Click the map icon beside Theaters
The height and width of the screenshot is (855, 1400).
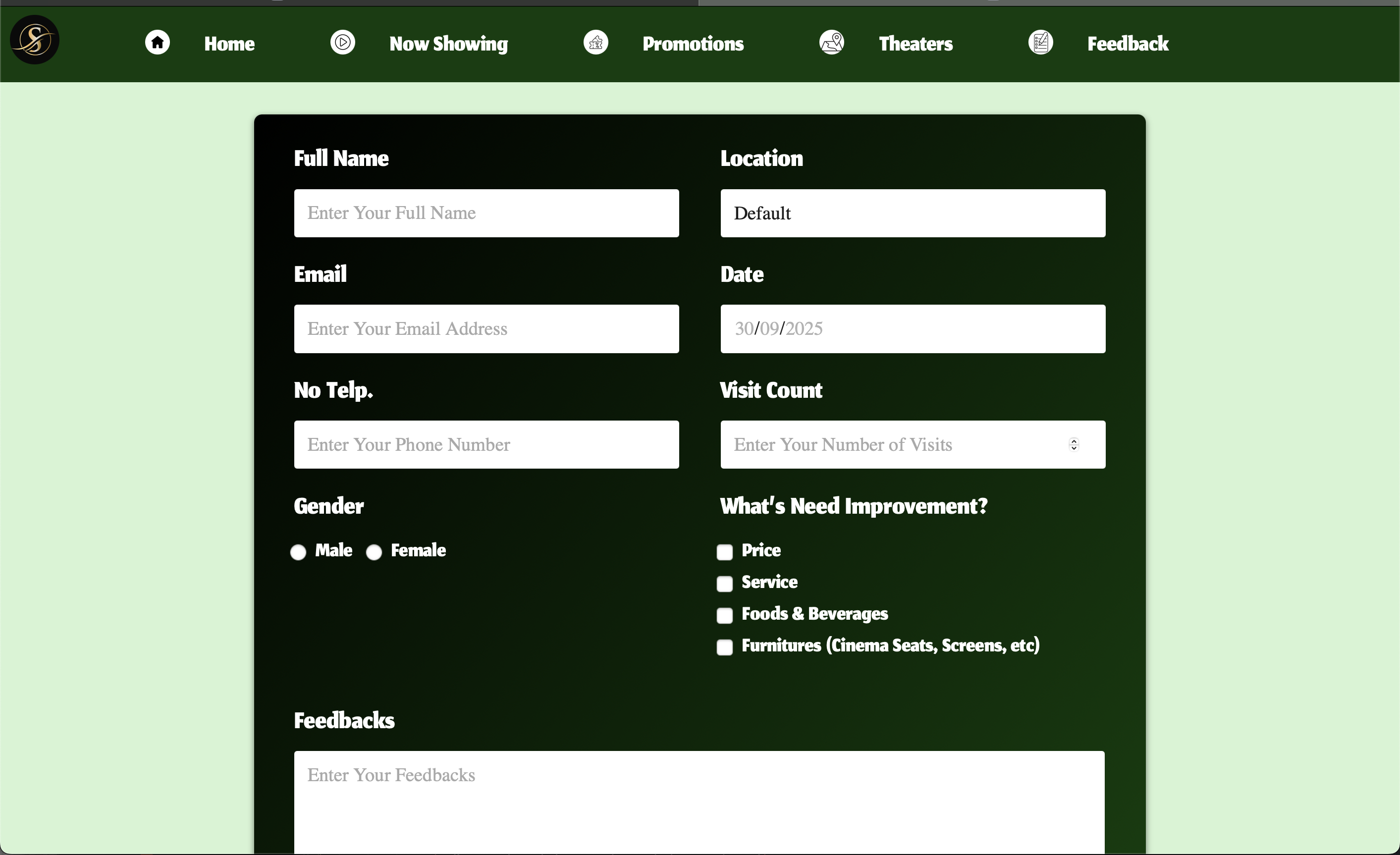click(x=831, y=42)
